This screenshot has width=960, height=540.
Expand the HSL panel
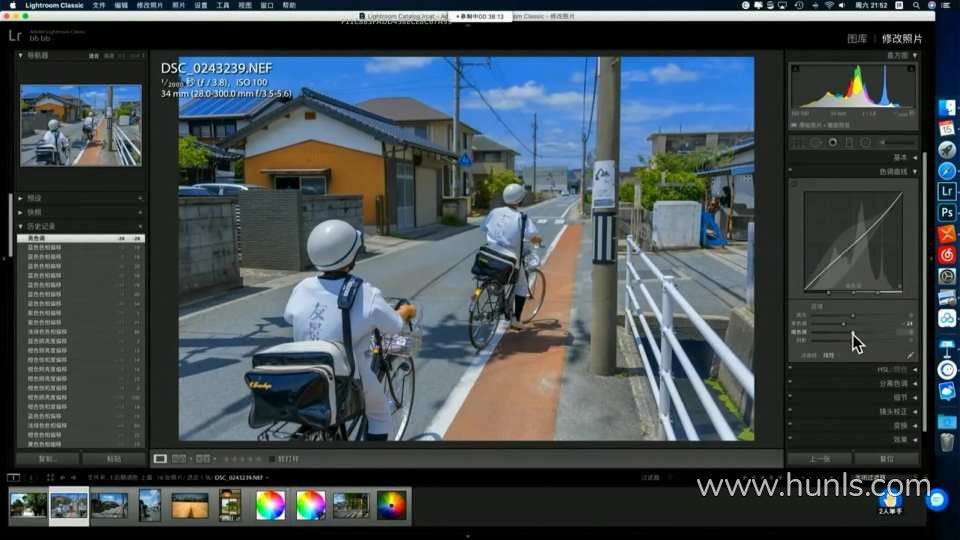coord(915,370)
